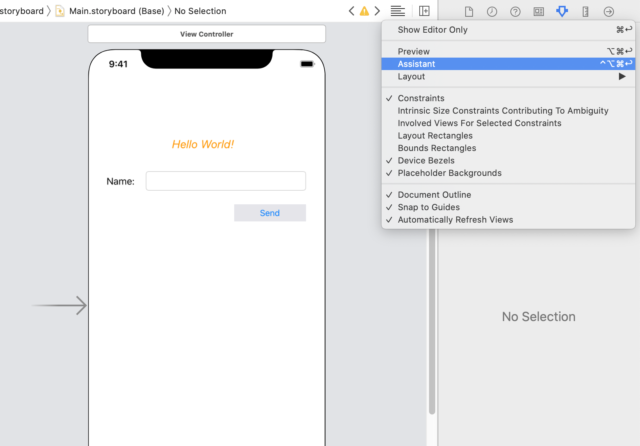The height and width of the screenshot is (446, 640).
Task: Select the View Controller title bar
Action: [x=207, y=34]
